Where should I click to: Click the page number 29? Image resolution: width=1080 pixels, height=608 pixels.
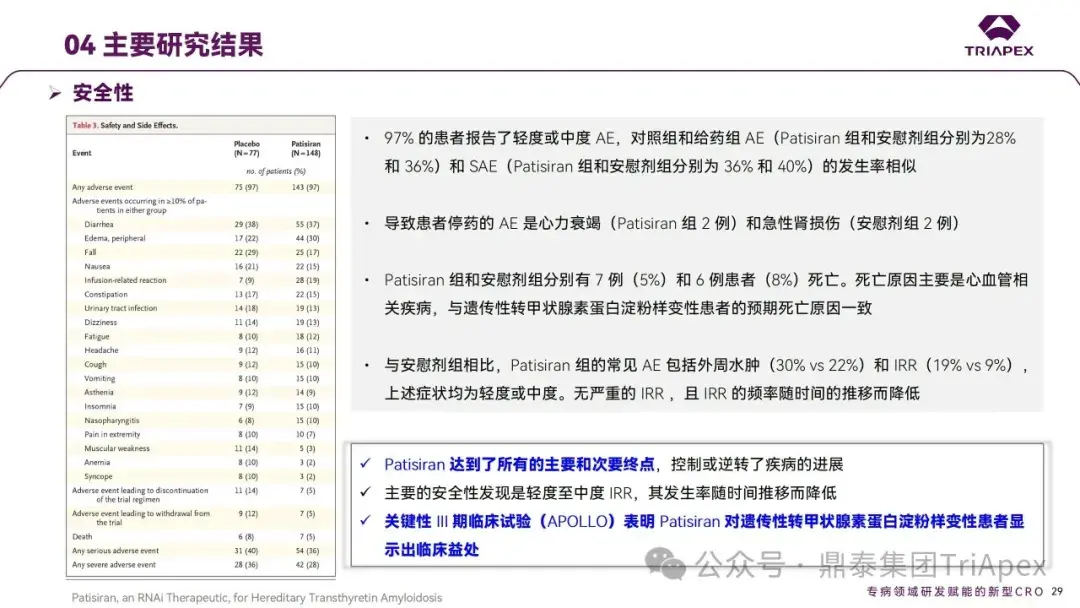1059,592
